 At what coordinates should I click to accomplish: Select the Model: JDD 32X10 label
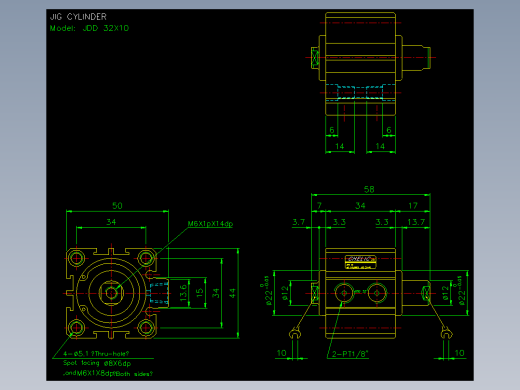click(x=89, y=28)
